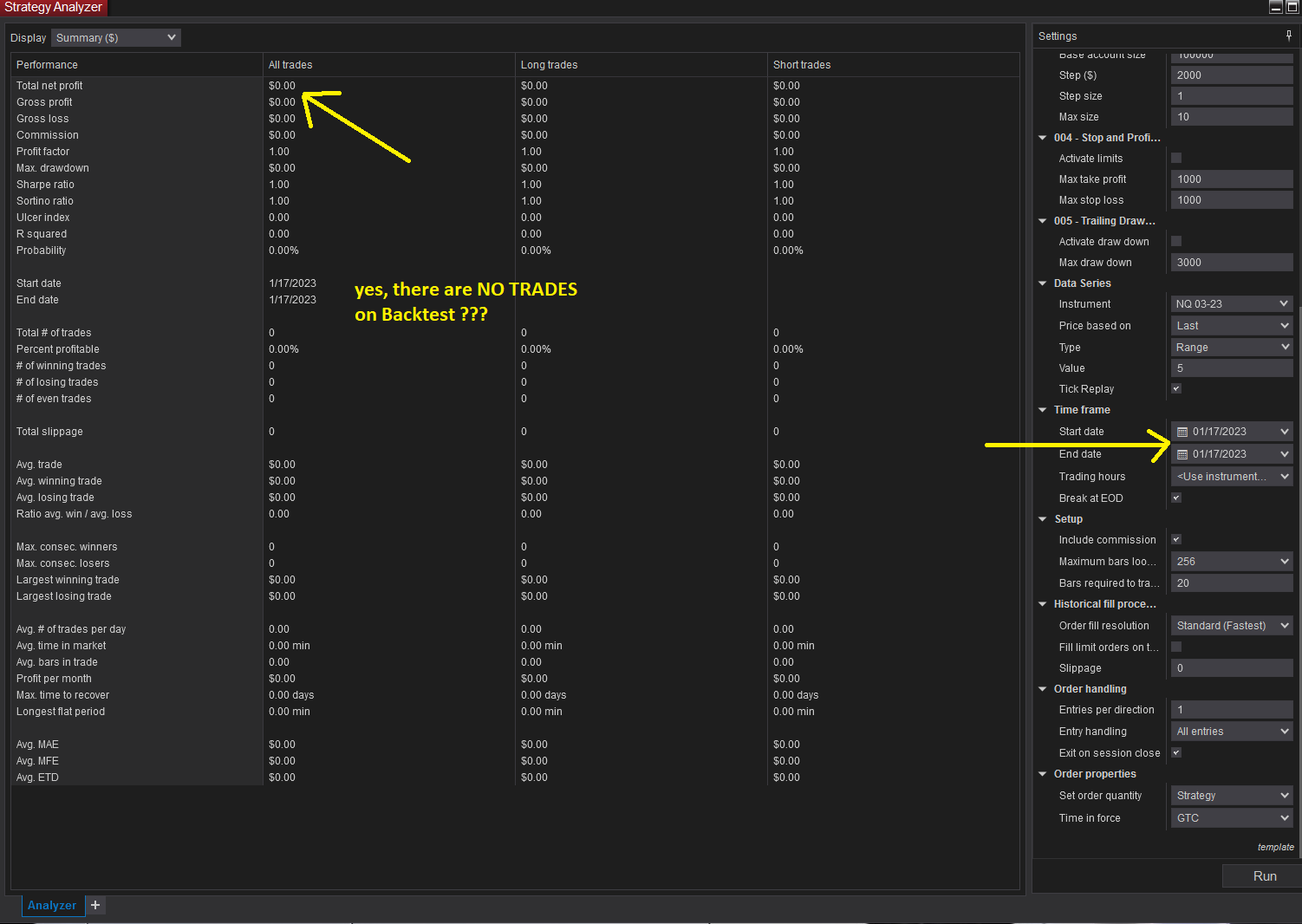
Task: Open End date dropdown arrow
Action: (1285, 453)
